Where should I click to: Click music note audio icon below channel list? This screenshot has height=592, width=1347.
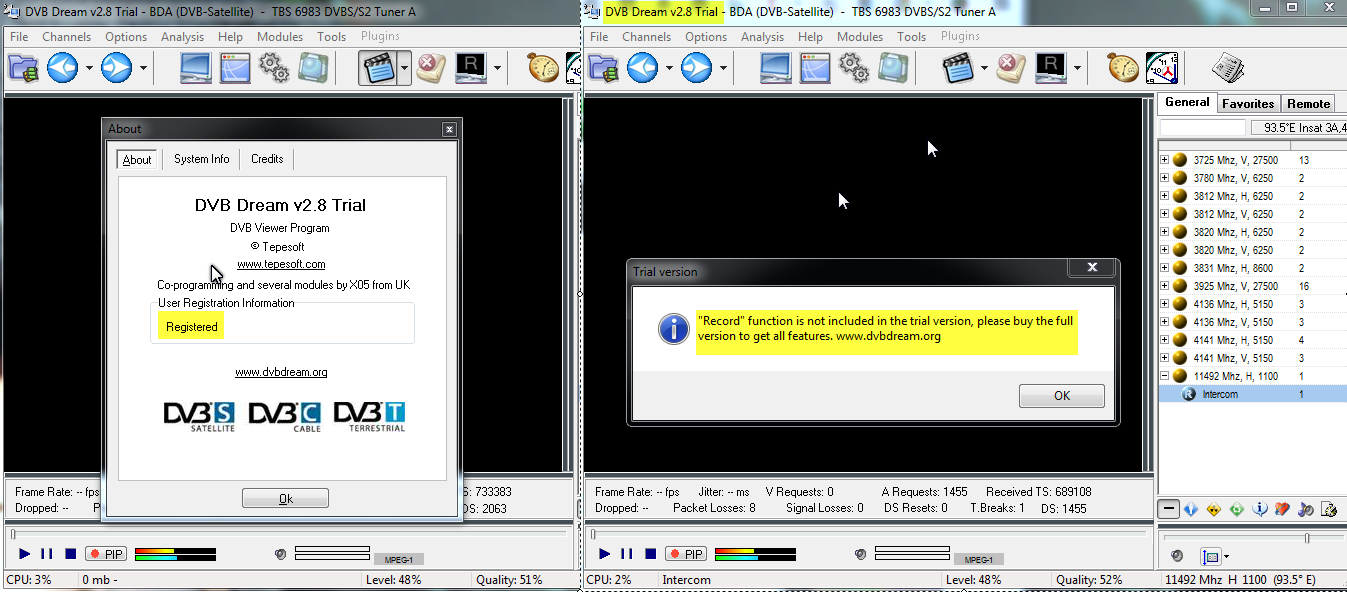(x=1306, y=510)
